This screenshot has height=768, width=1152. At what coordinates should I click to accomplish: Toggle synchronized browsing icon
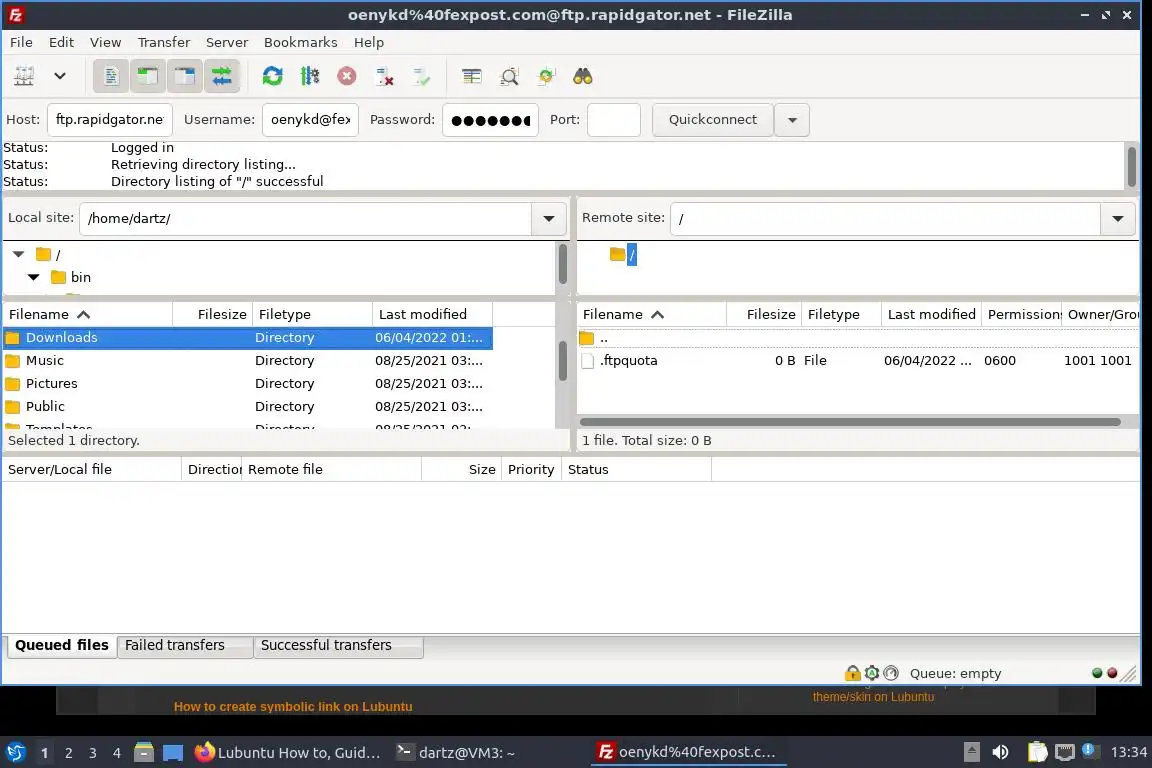coord(546,76)
